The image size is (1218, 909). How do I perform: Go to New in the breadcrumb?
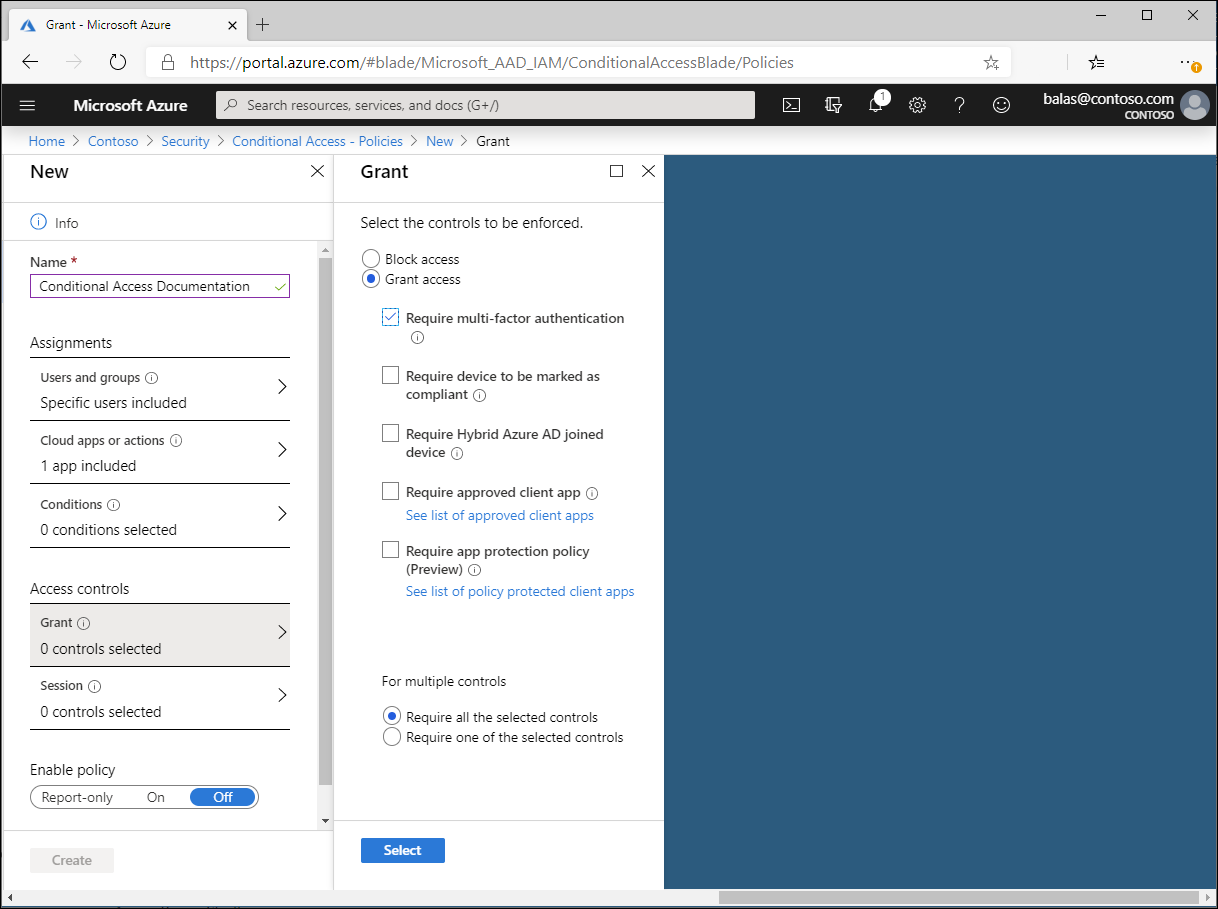(440, 141)
